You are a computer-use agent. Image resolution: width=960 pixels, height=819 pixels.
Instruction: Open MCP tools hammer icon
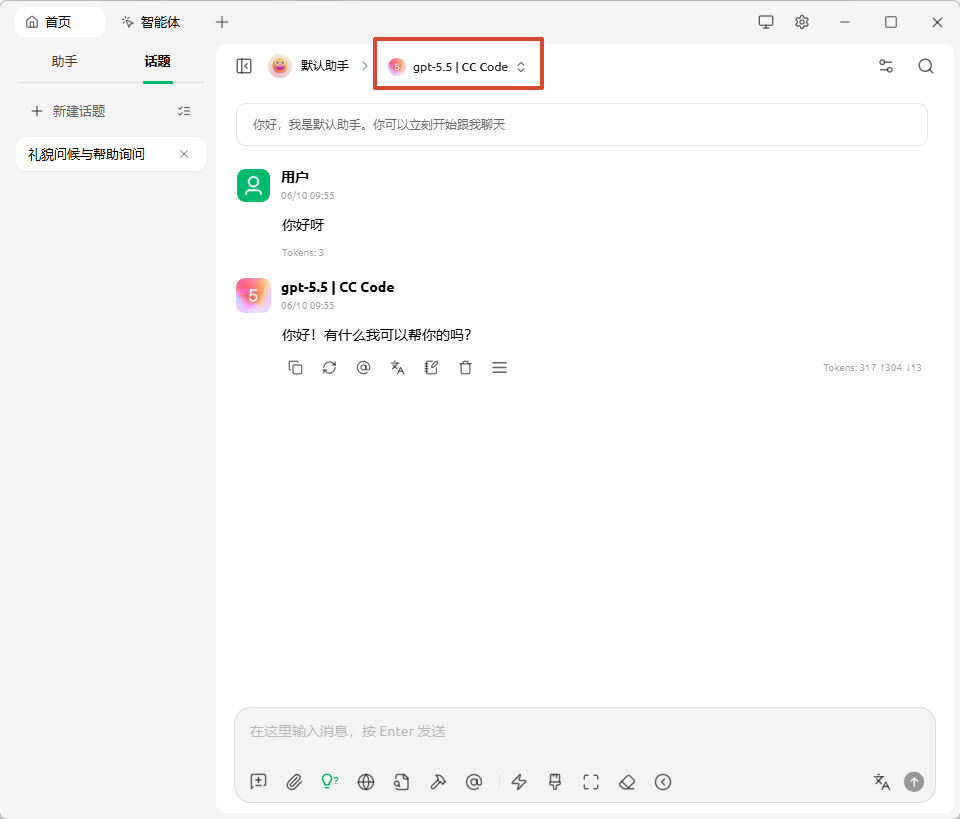(x=438, y=782)
